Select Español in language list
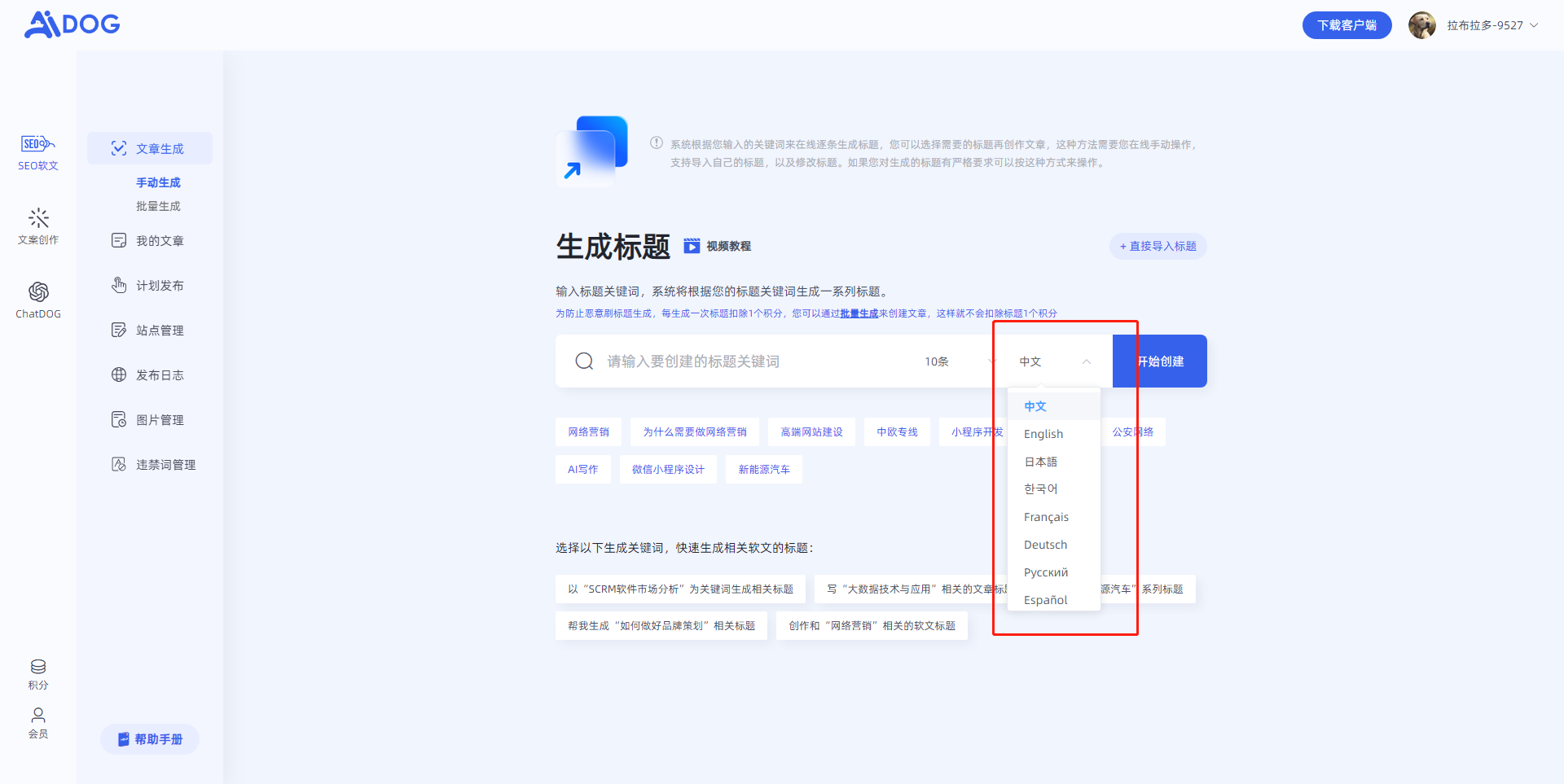This screenshot has height=784, width=1564. (x=1054, y=600)
